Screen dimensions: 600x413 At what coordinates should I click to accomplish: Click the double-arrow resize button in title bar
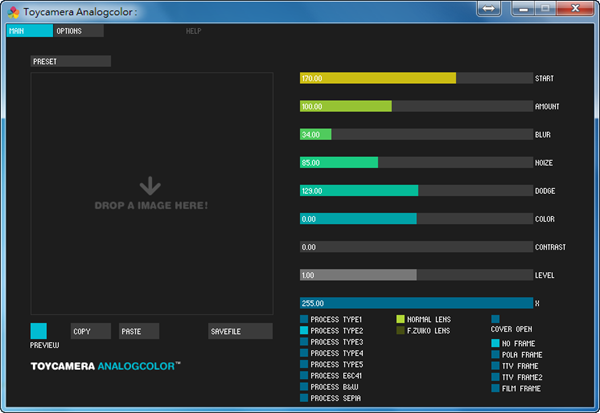(489, 8)
